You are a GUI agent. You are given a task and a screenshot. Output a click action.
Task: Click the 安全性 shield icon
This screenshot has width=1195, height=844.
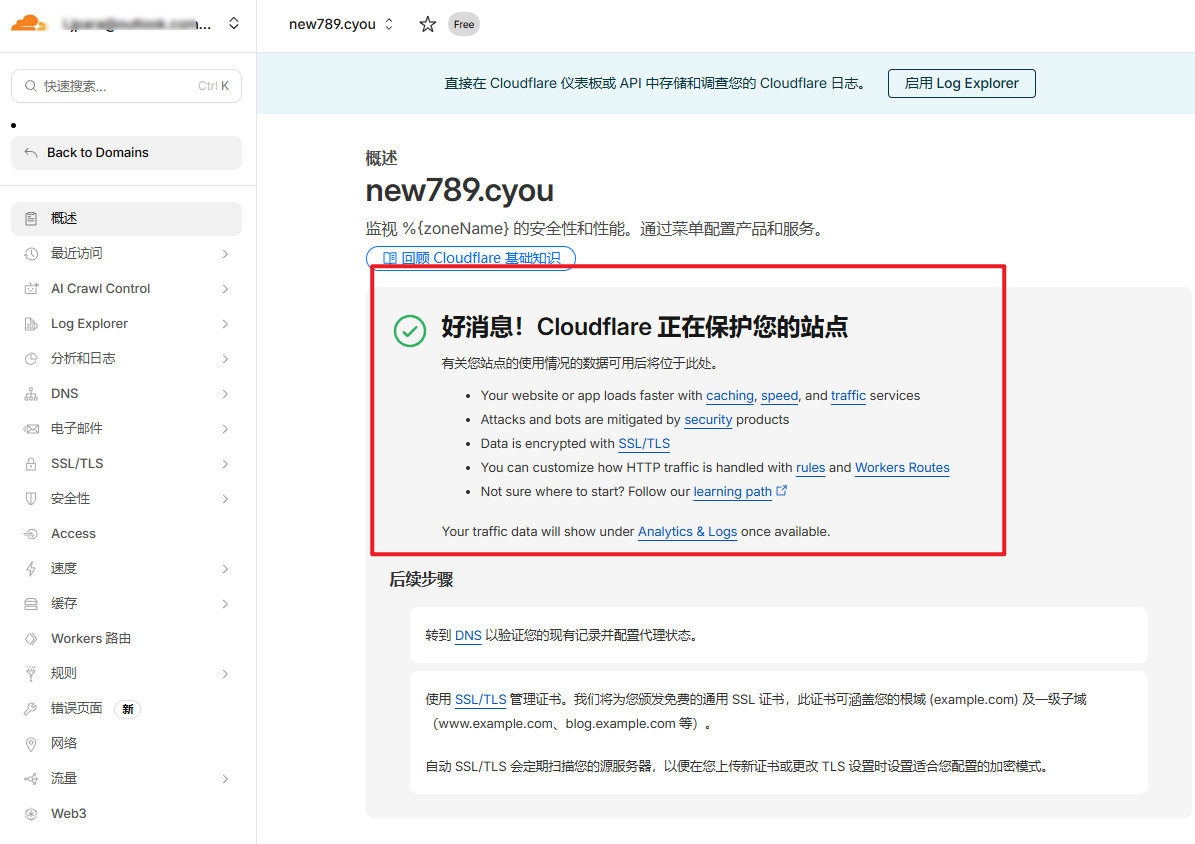pyautogui.click(x=31, y=499)
